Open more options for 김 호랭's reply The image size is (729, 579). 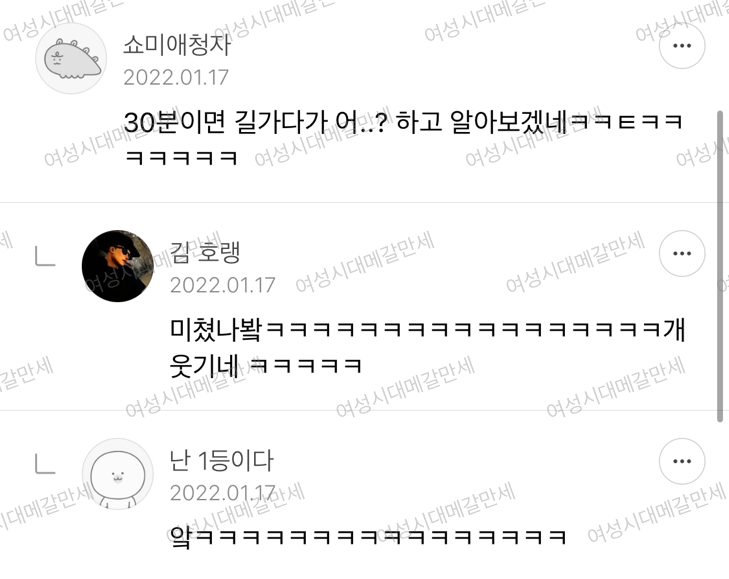coord(682,253)
